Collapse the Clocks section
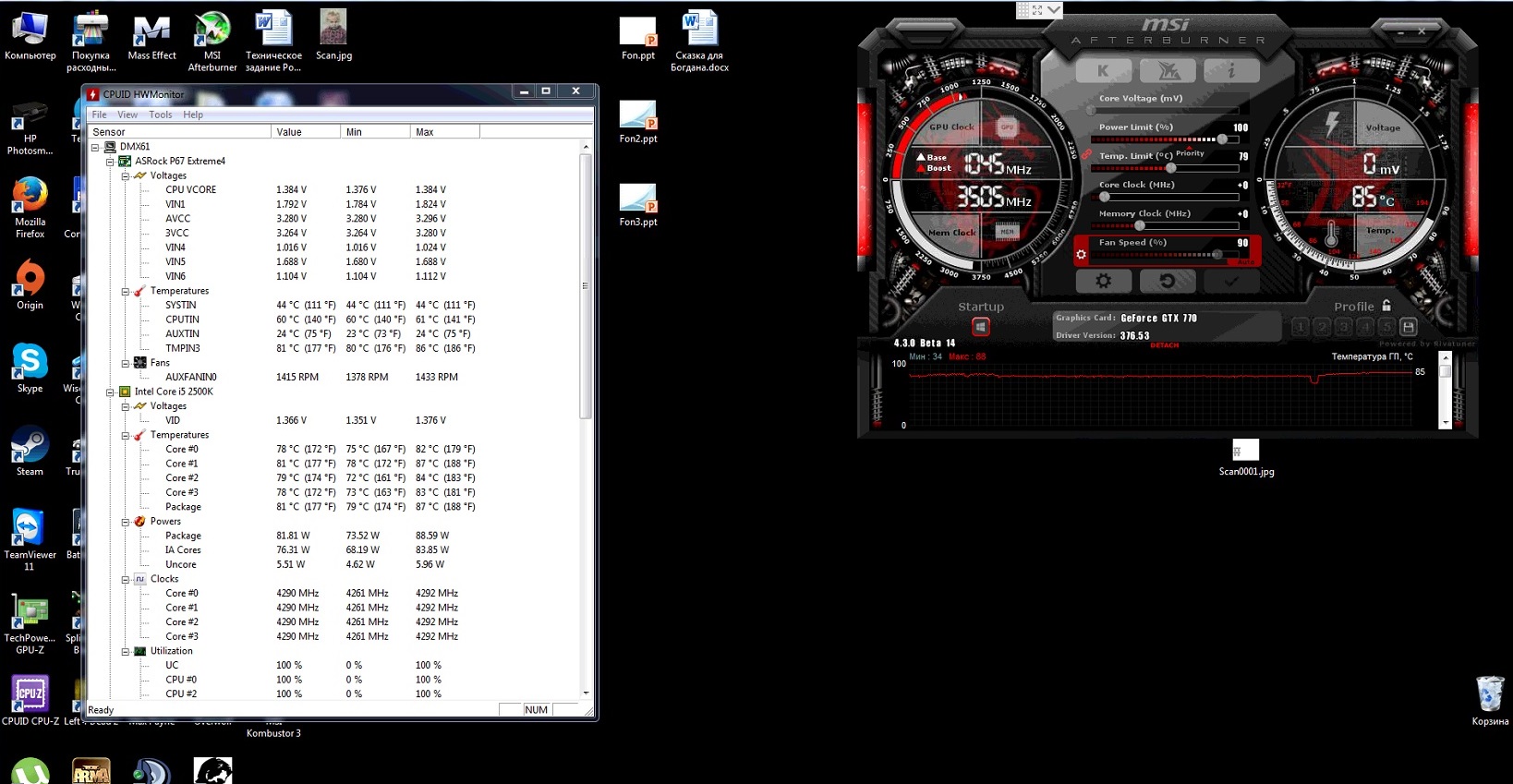Screen dimensions: 1513x784 (125, 579)
